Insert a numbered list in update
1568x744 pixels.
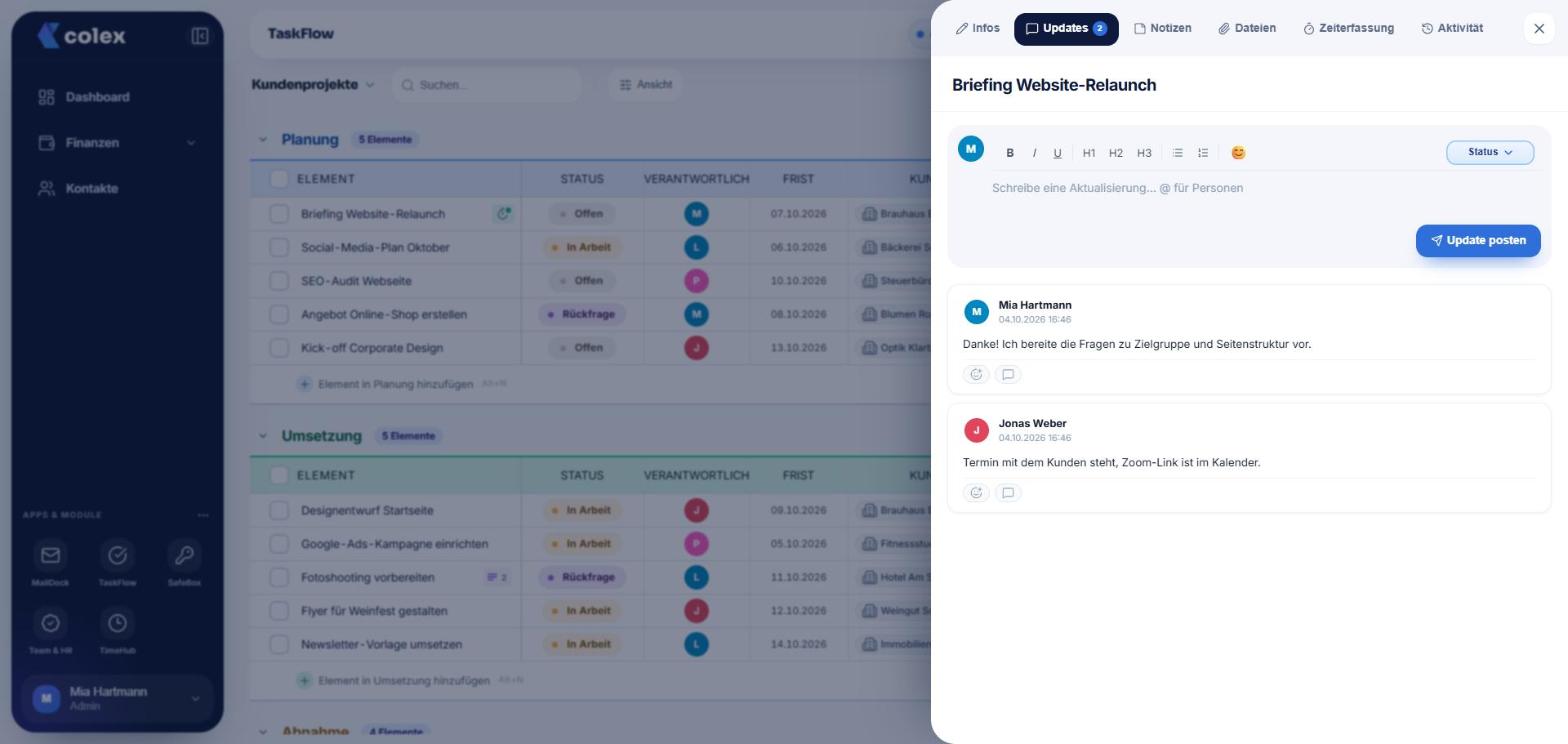(x=1203, y=153)
